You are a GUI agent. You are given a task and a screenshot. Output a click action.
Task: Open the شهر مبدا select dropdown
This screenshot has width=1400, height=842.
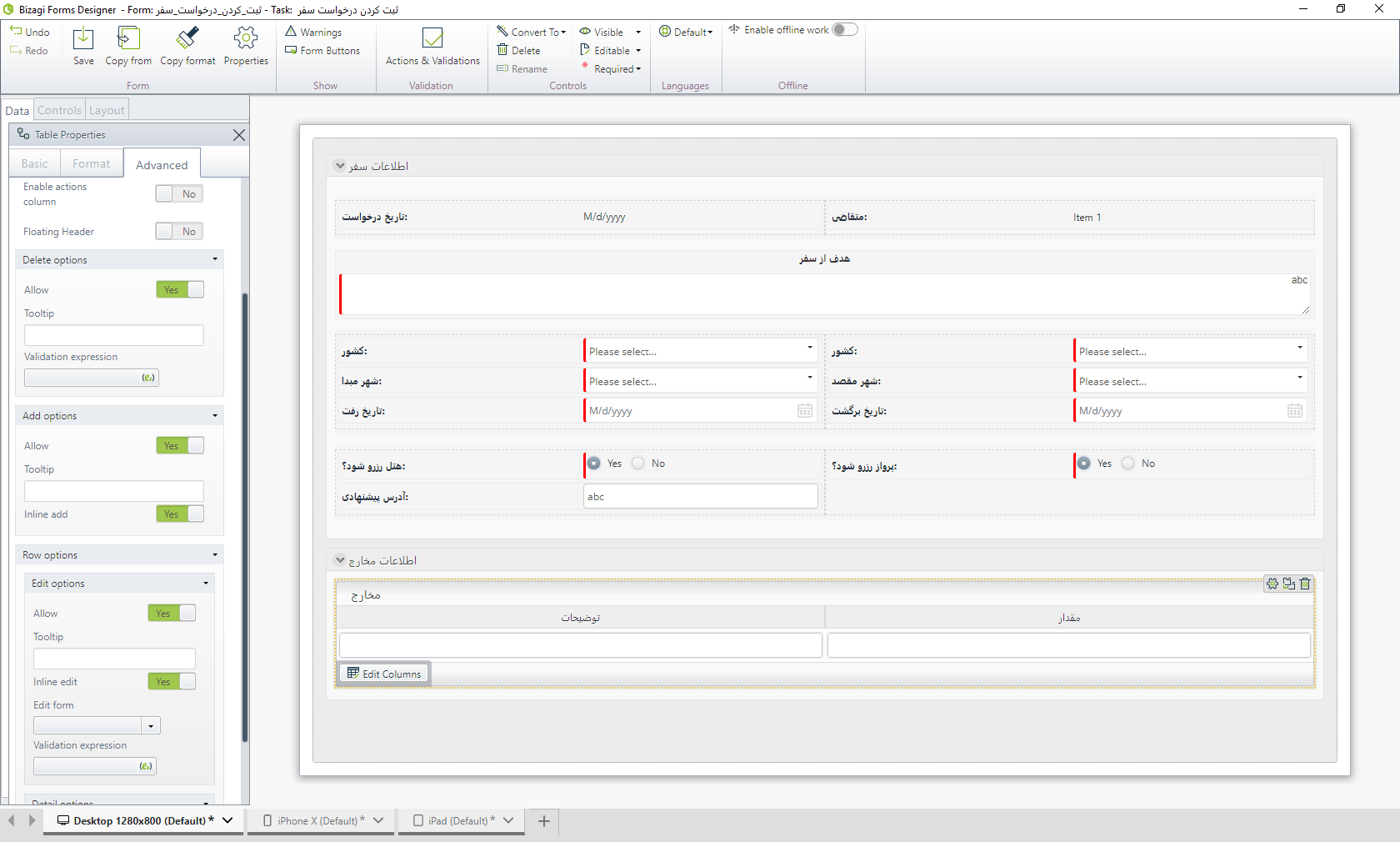701,381
